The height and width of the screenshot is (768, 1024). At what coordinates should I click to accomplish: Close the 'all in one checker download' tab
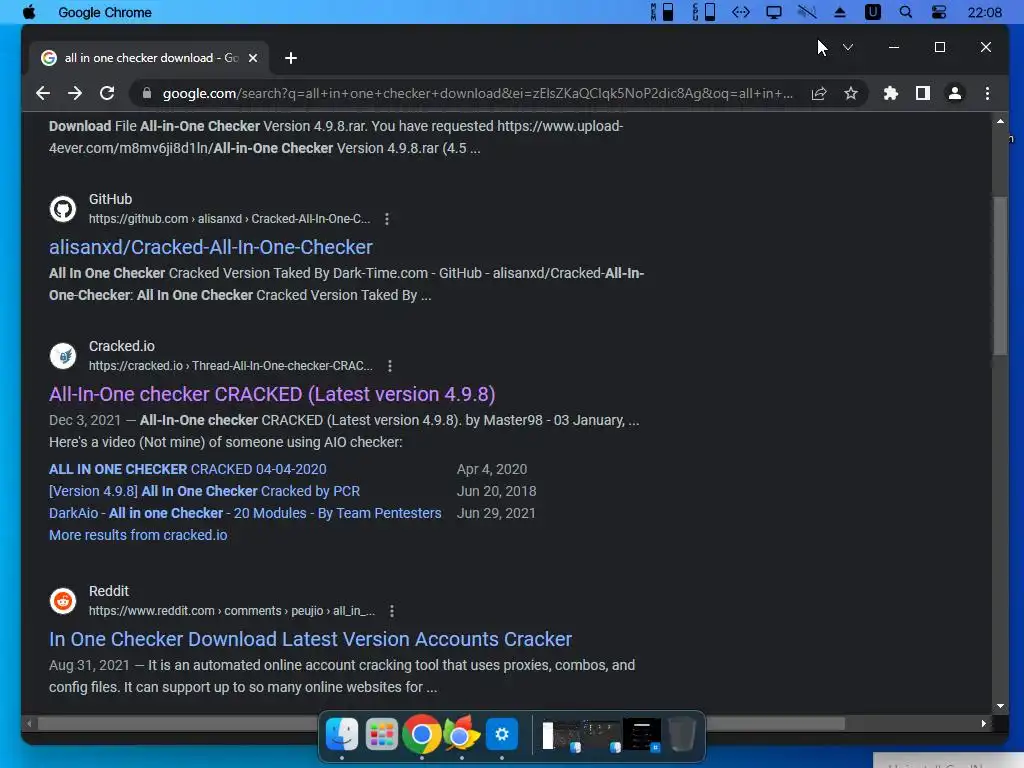coord(253,58)
